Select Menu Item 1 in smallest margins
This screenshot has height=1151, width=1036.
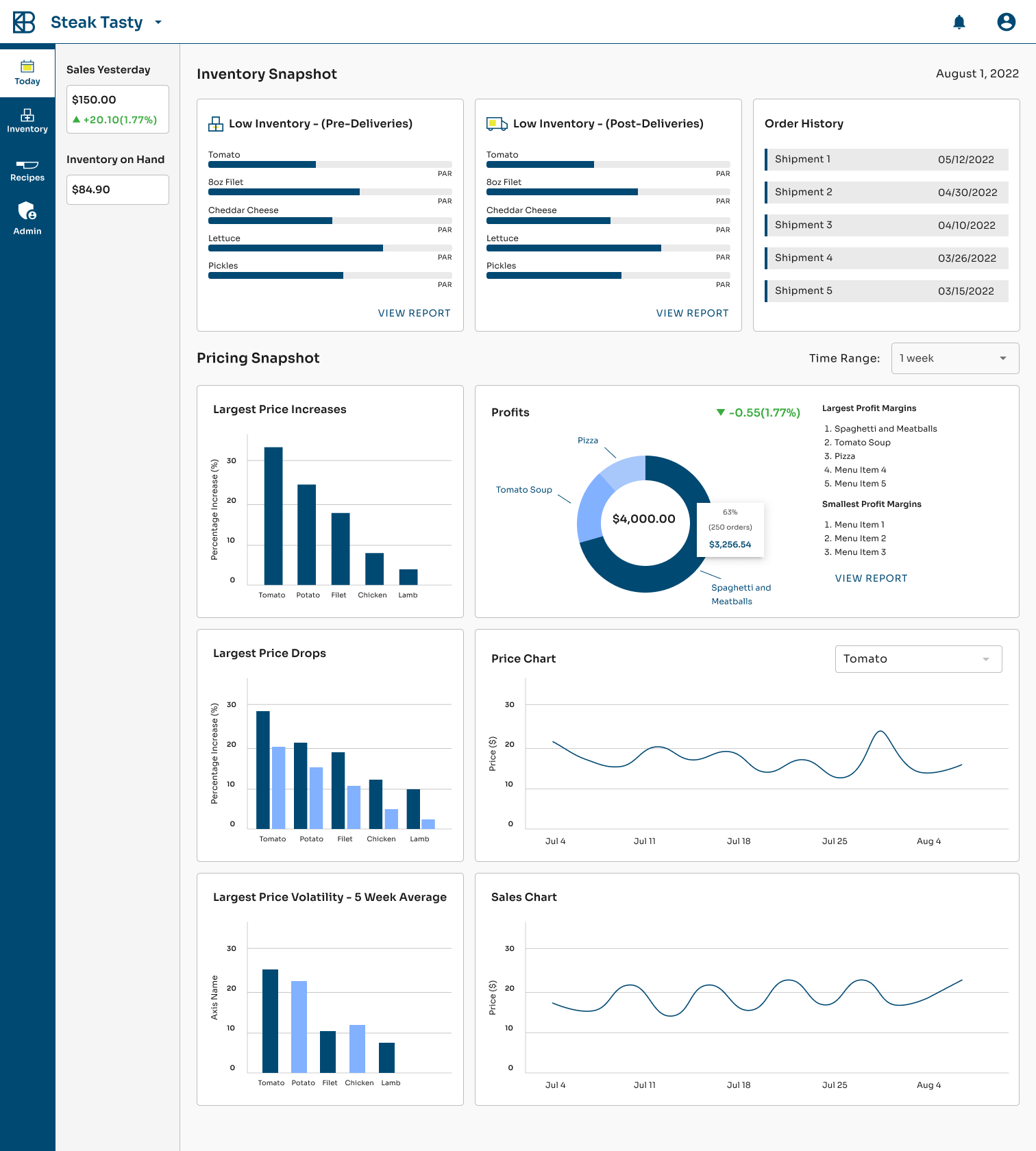pyautogui.click(x=859, y=525)
